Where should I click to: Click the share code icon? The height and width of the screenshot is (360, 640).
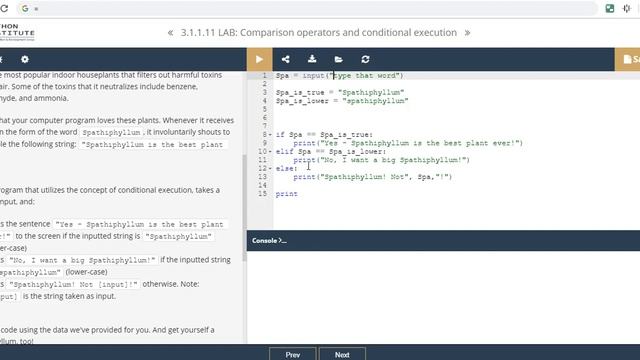[x=286, y=59]
